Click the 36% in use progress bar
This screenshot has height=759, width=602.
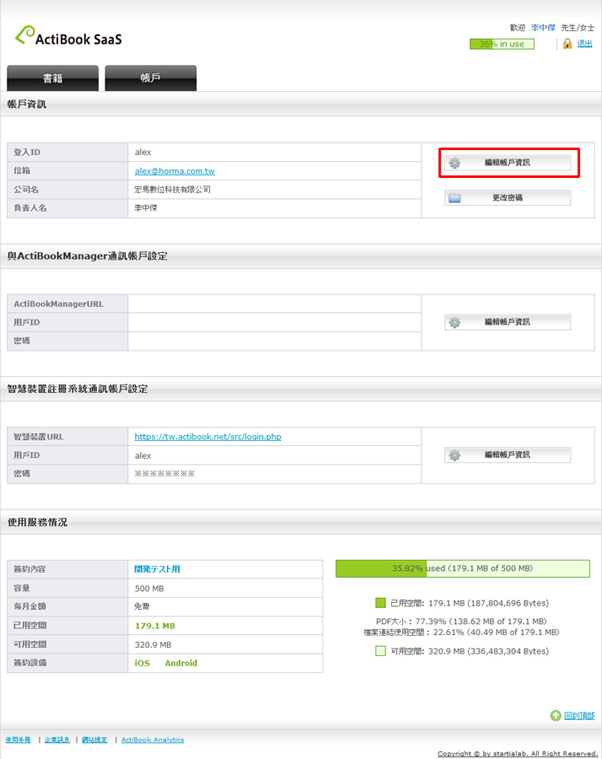[502, 44]
